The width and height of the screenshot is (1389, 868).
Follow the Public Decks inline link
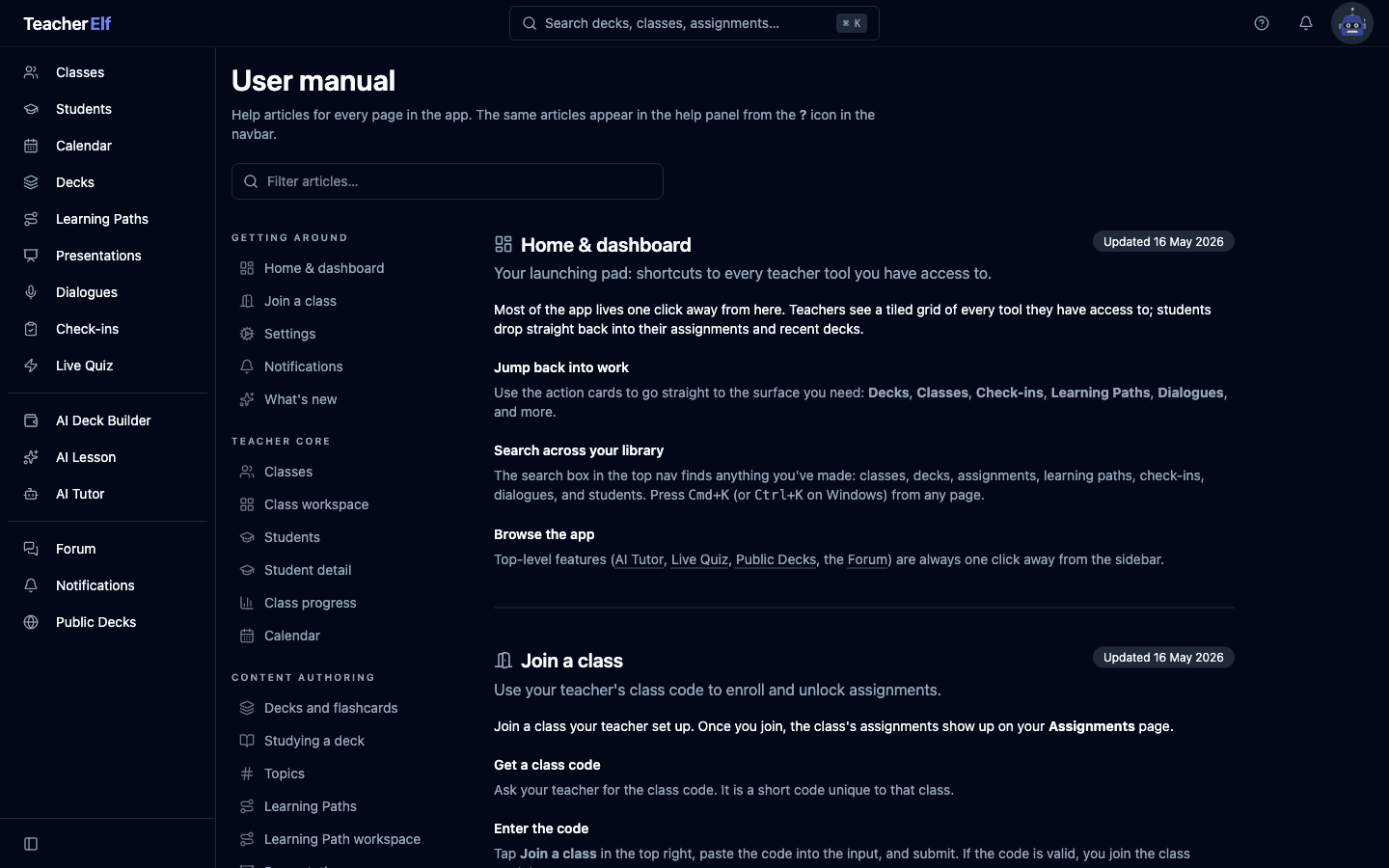(776, 559)
